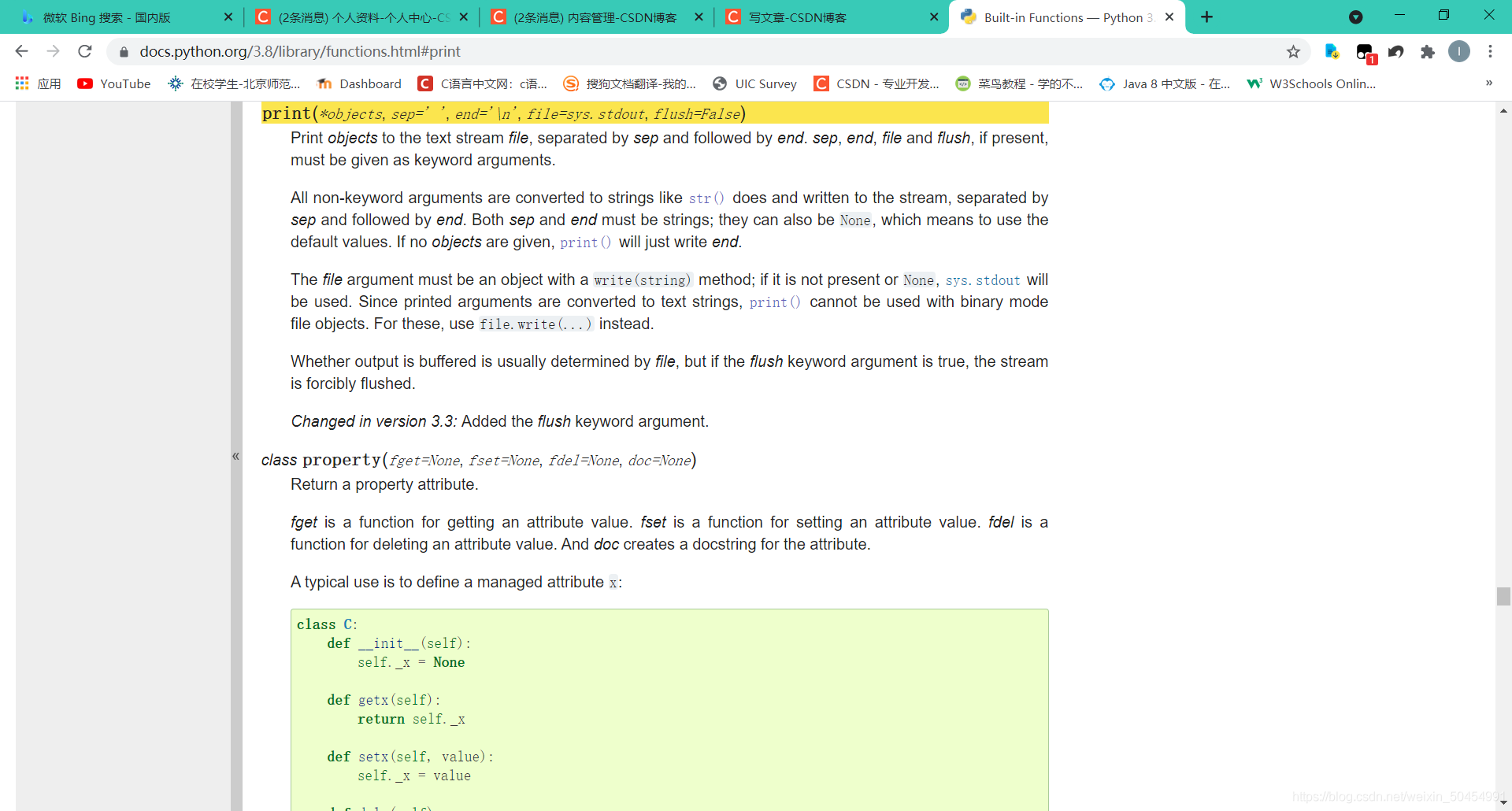Click the dark bird-shaped extension icon
Screen dimensions: 1512x811
coord(1396,52)
